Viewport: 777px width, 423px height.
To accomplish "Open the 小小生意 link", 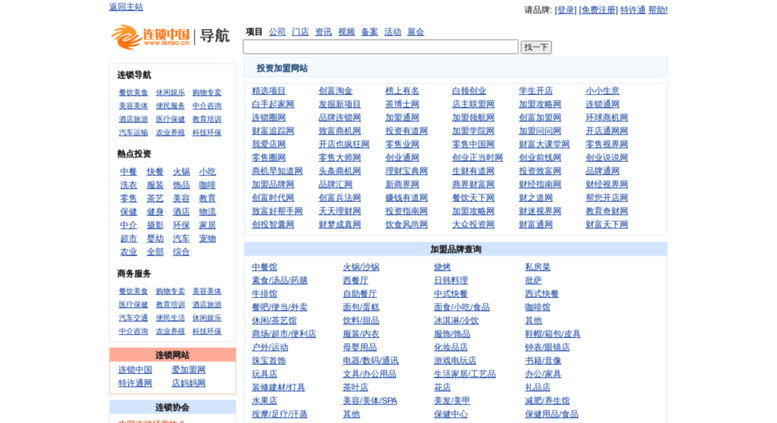I will (603, 91).
